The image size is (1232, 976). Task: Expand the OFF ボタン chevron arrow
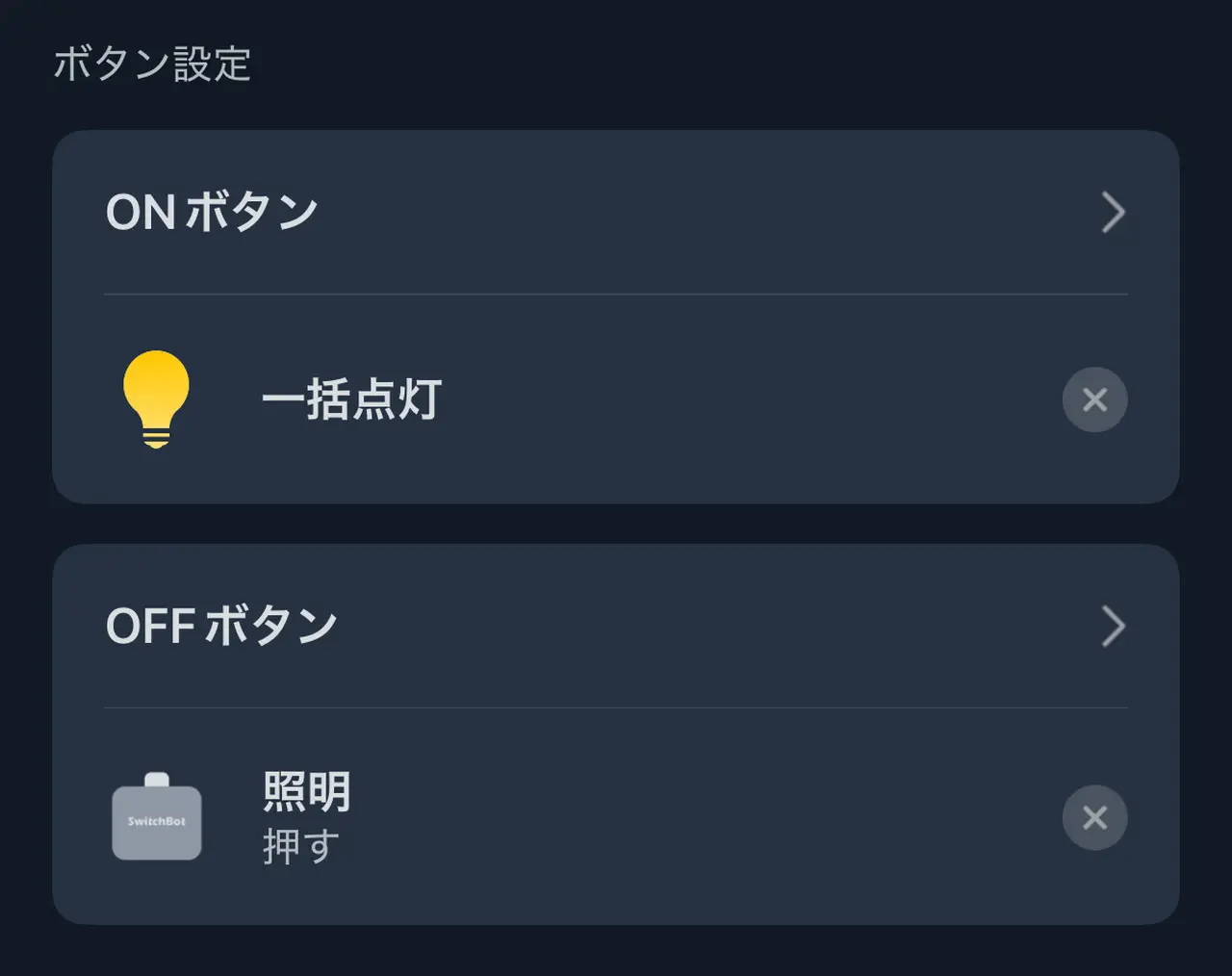pyautogui.click(x=1113, y=627)
